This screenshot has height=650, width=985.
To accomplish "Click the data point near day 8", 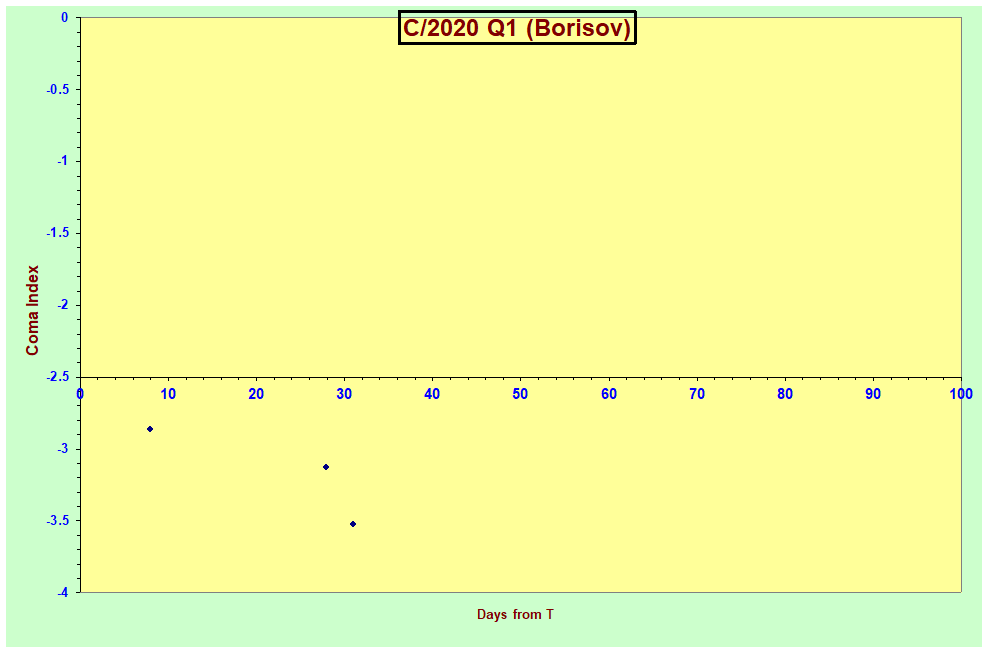I will point(150,429).
